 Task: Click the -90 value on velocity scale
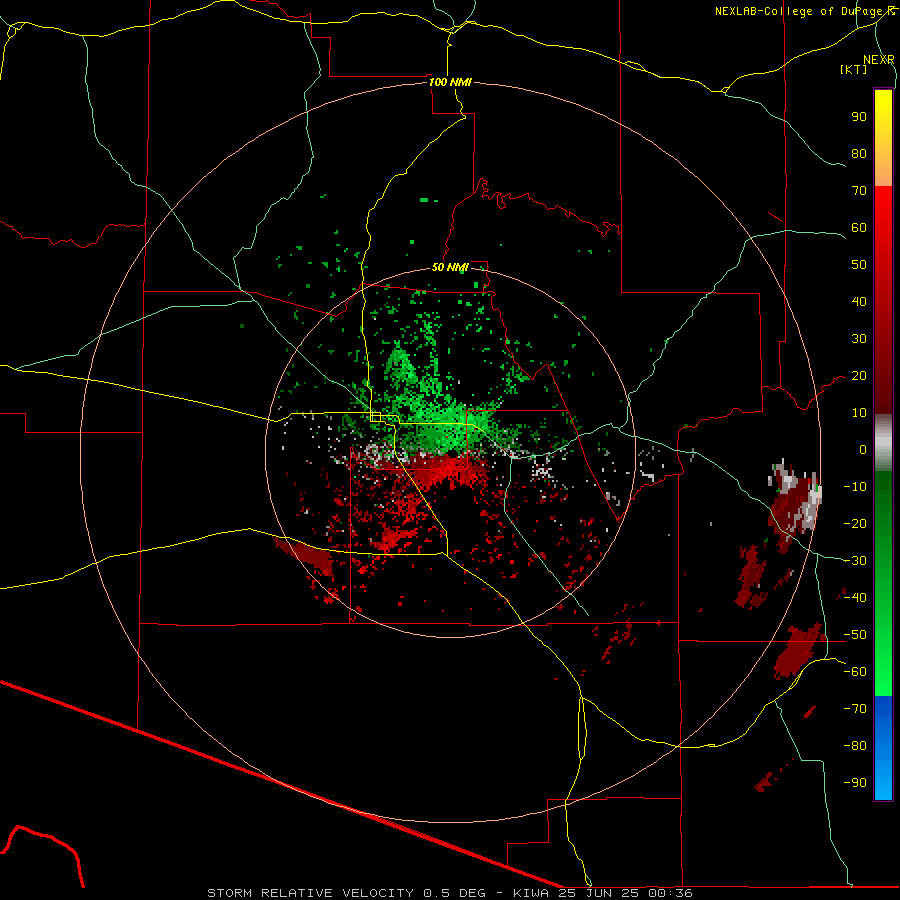coord(855,783)
